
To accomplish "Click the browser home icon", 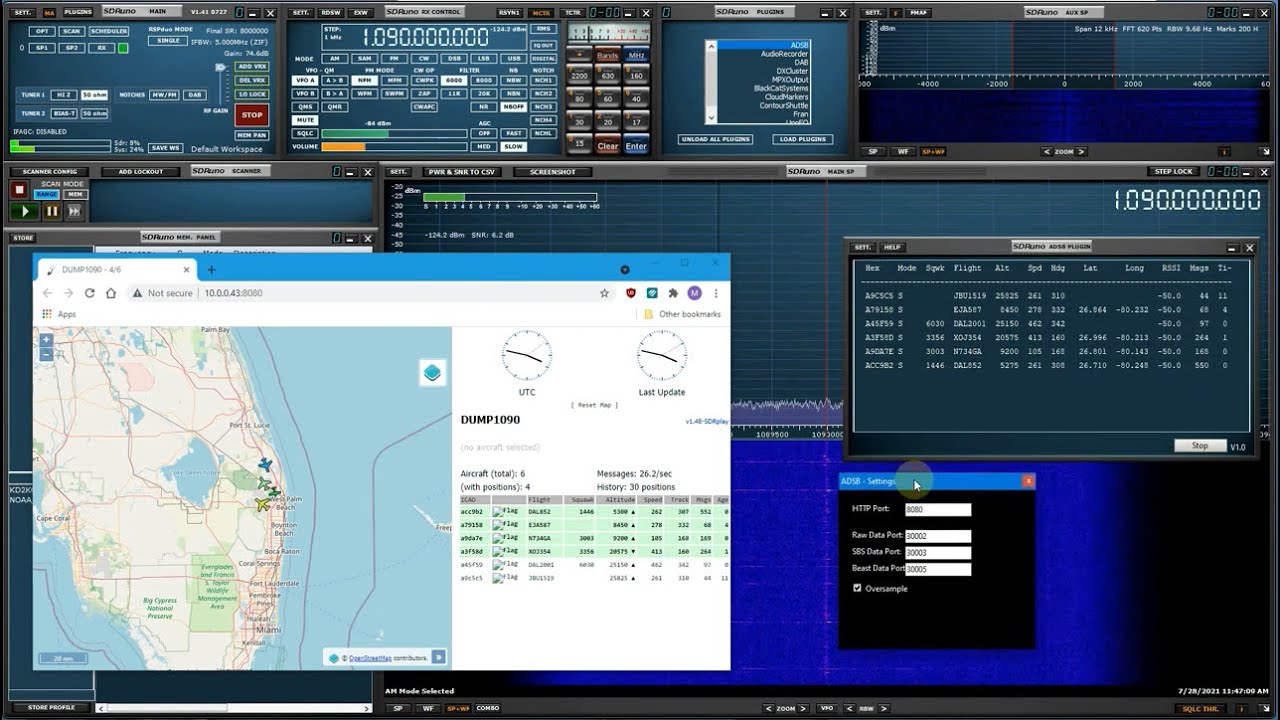I will (x=111, y=293).
